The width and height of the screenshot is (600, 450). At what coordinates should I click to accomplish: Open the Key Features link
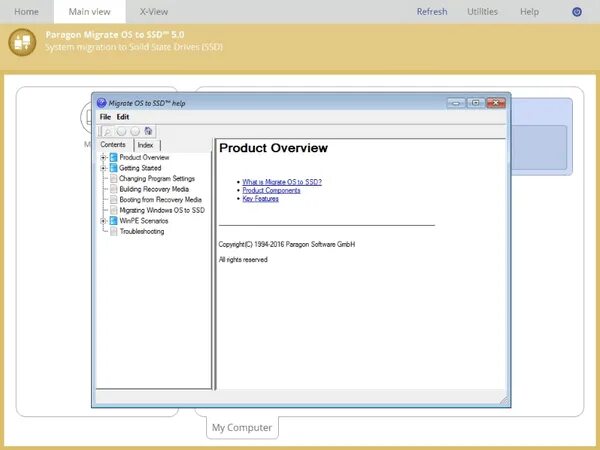coord(260,199)
